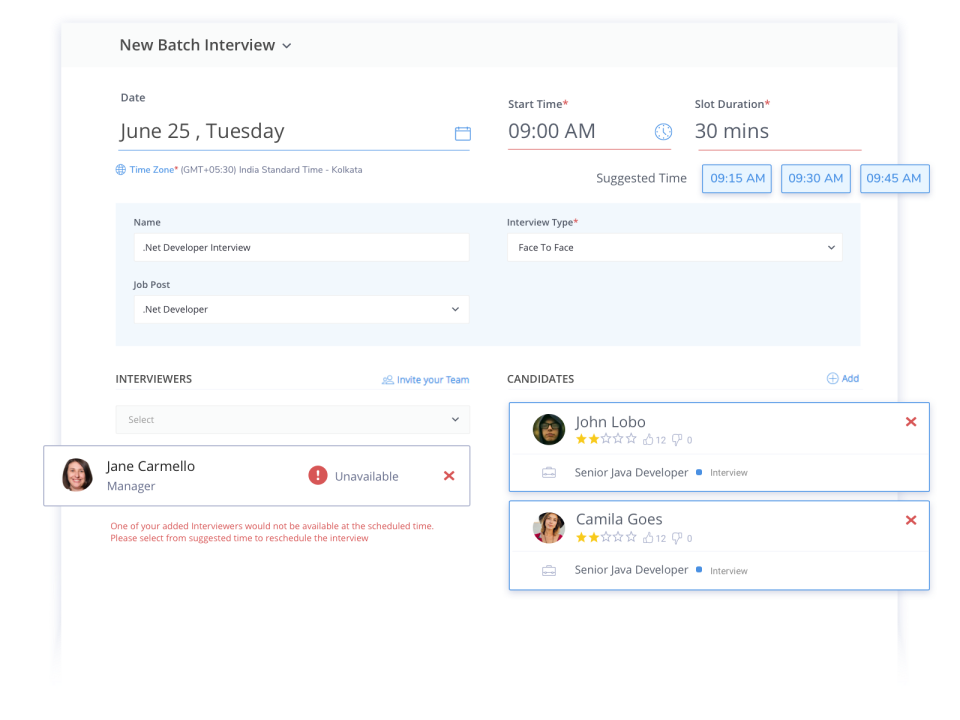
Task: Click the thumbs up icon on John Lobo's card
Action: point(649,439)
